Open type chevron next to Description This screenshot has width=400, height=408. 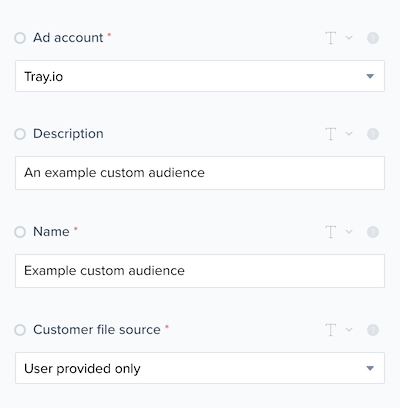coord(349,134)
